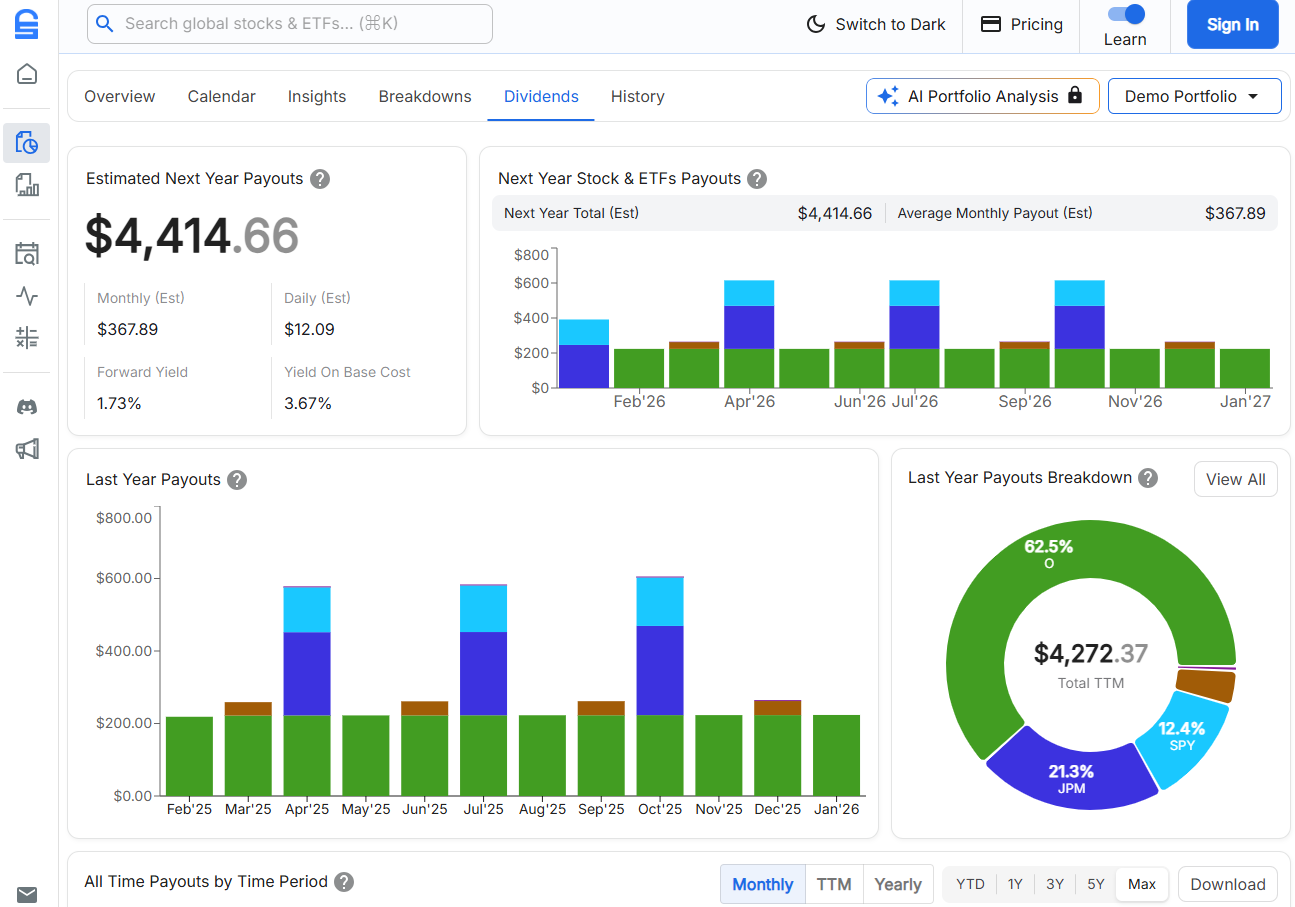The width and height of the screenshot is (1295, 907).
Task: Select the highlighted dividends report sidebar icon
Action: coord(26,142)
